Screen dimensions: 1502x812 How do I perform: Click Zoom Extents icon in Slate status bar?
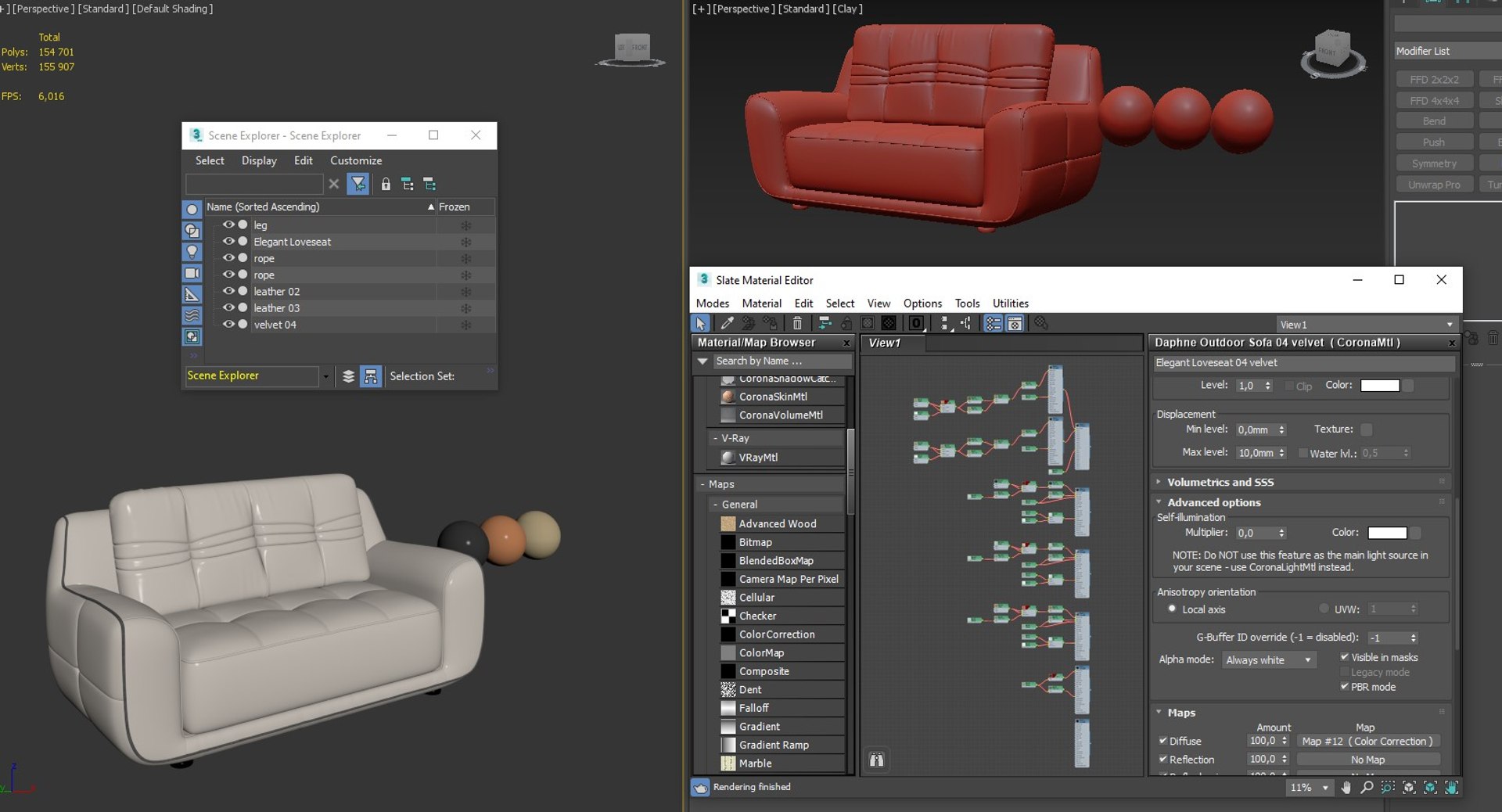coord(1409,788)
